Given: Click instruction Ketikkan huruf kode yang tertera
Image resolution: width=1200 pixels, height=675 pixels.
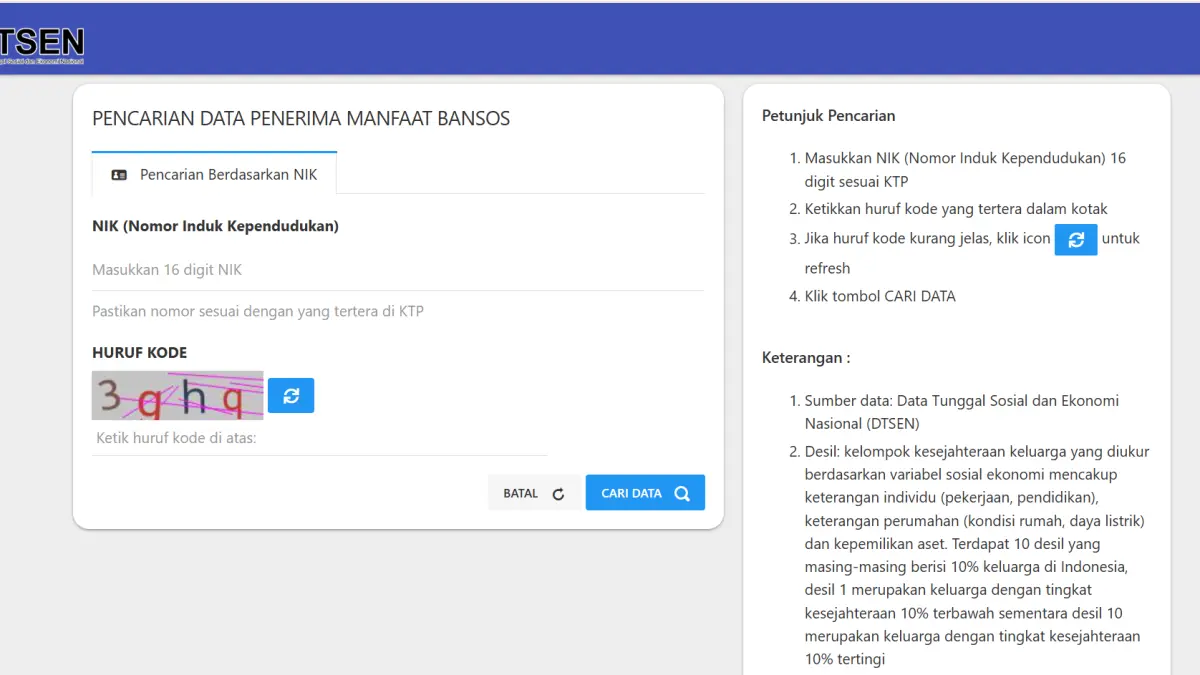Looking at the screenshot, I should (x=956, y=209).
